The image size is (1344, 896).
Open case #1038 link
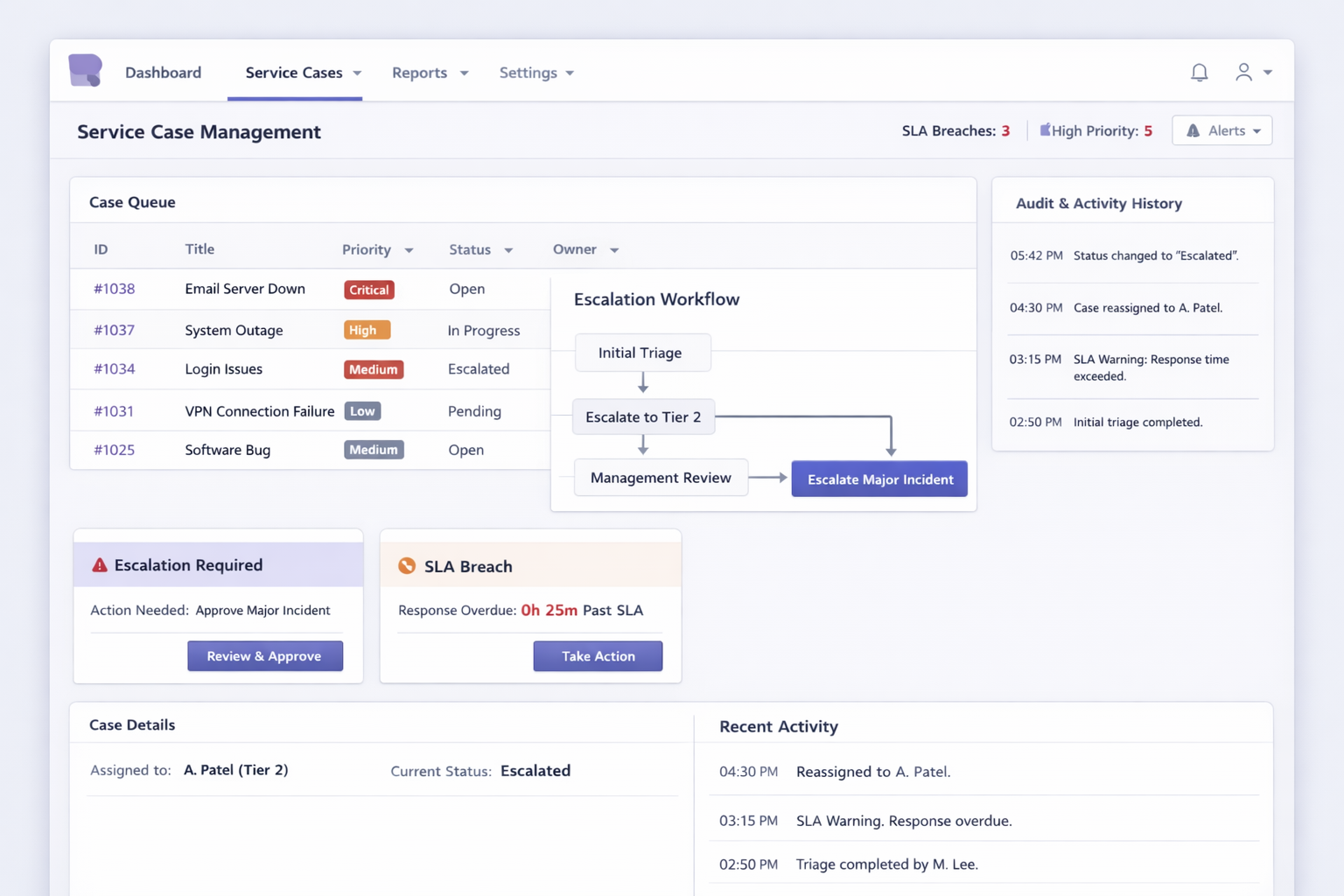115,289
